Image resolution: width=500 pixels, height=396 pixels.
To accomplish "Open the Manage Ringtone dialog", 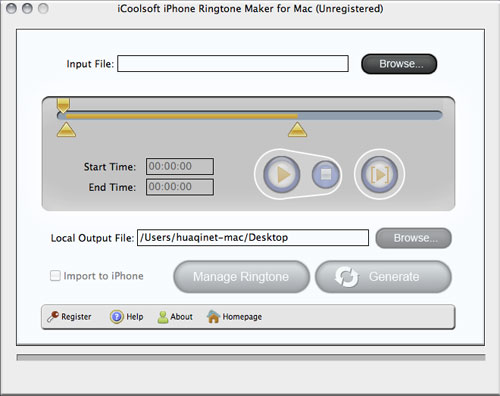I will (241, 277).
